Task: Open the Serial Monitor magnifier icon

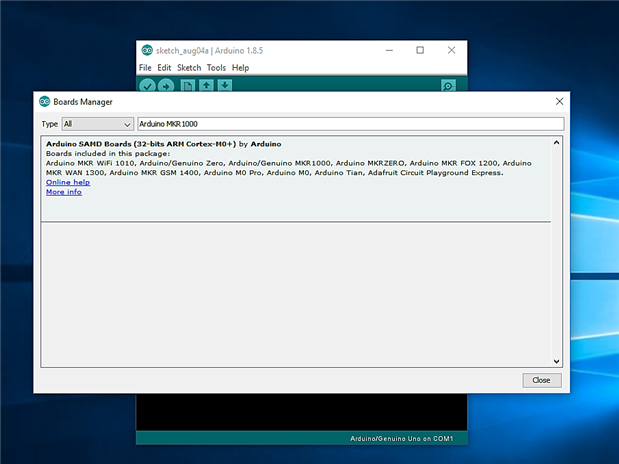Action: pos(449,86)
